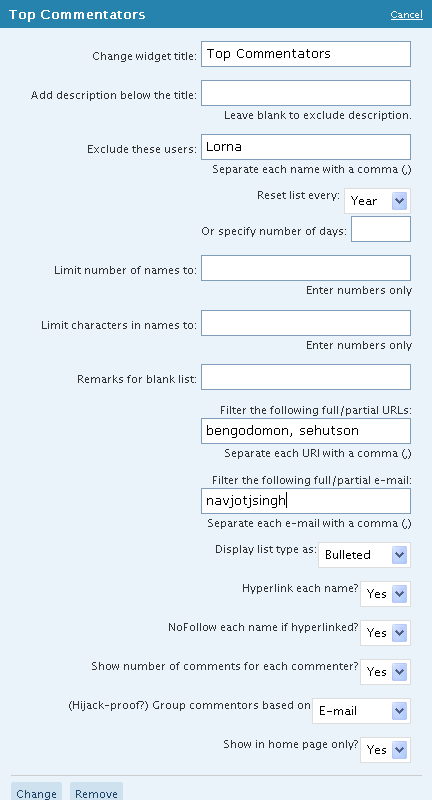The width and height of the screenshot is (432, 800).
Task: Click the Exclude these users field
Action: tap(306, 147)
